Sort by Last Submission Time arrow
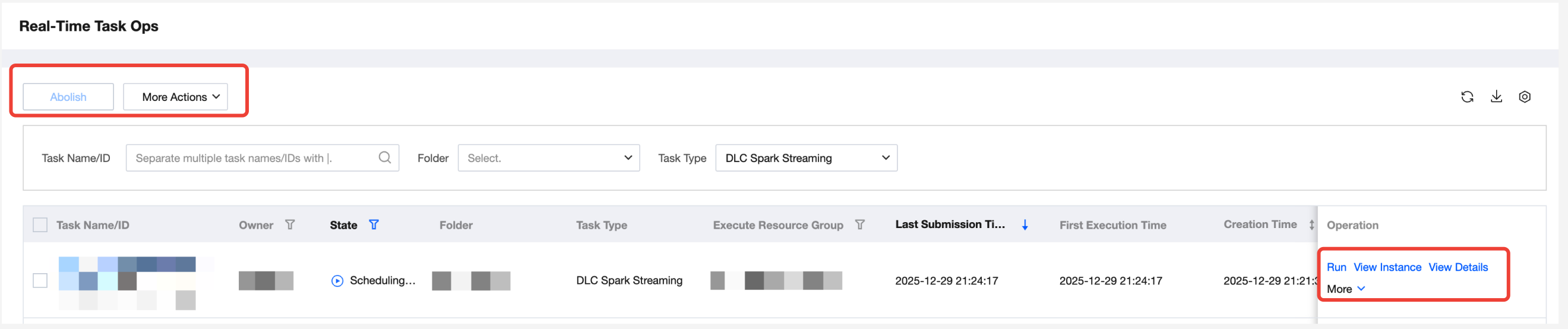This screenshot has height=329, width=1568. pos(1025,225)
